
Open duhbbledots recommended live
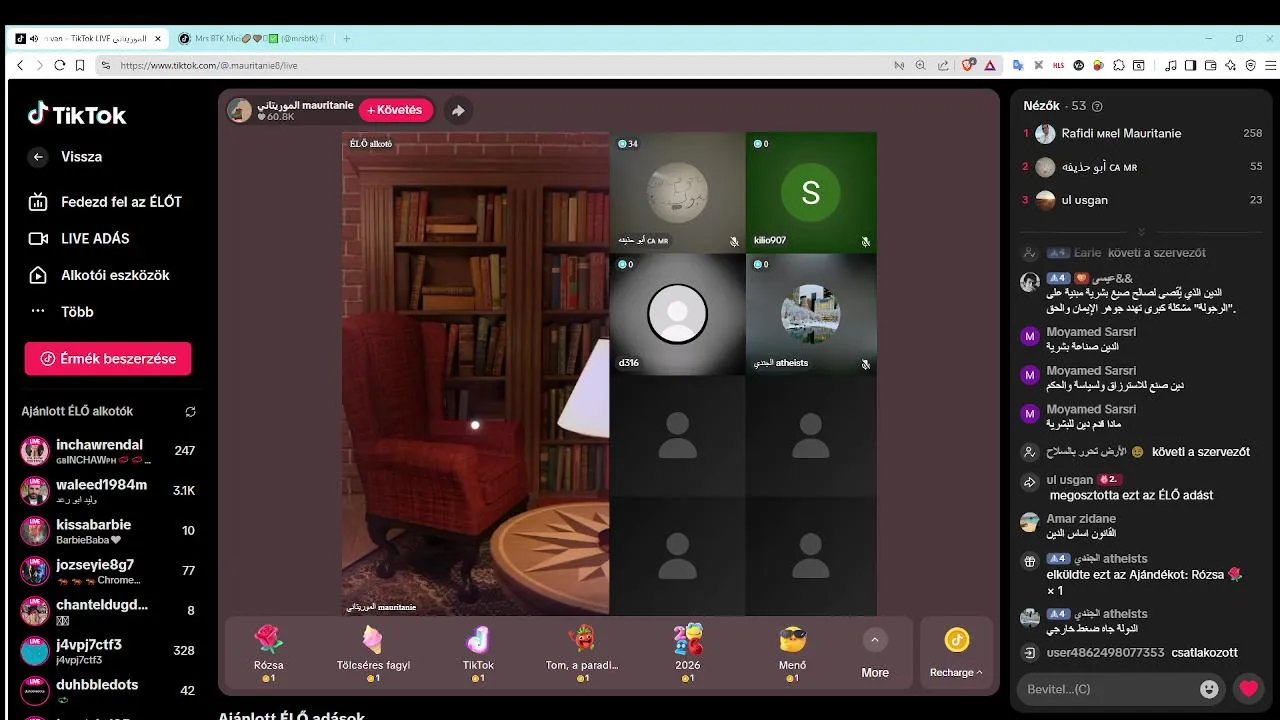[x=108, y=691]
